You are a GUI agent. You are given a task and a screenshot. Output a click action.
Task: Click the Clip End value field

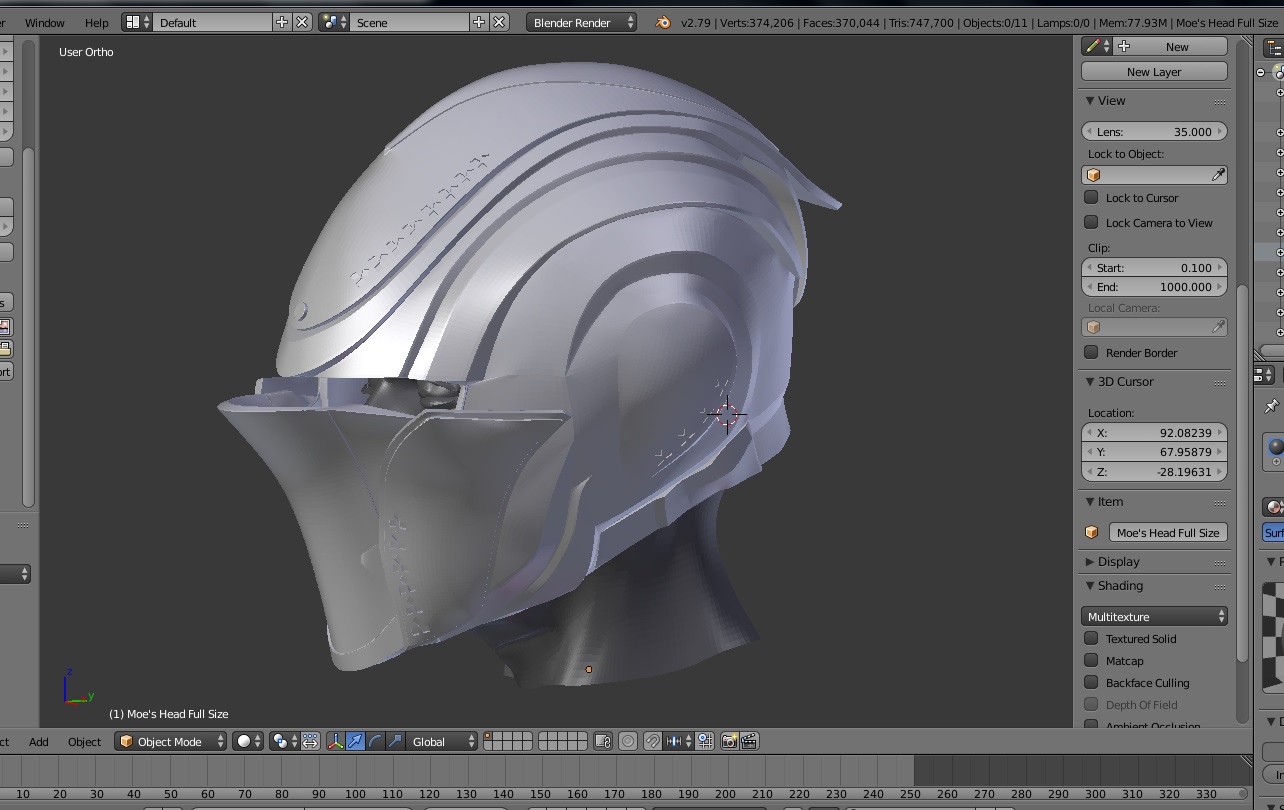click(x=1154, y=287)
